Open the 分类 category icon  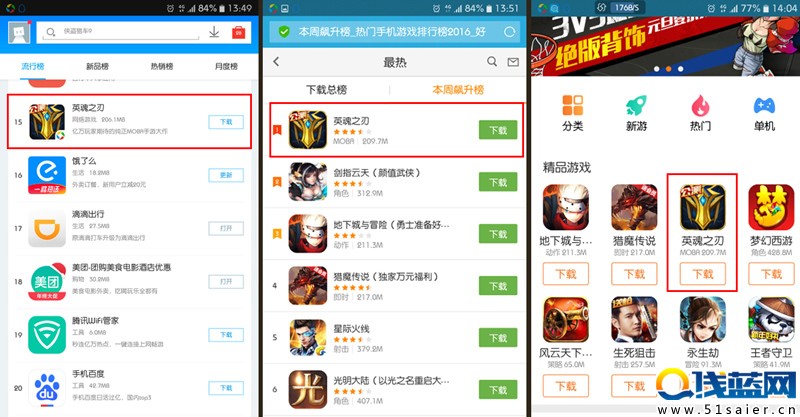coord(572,106)
